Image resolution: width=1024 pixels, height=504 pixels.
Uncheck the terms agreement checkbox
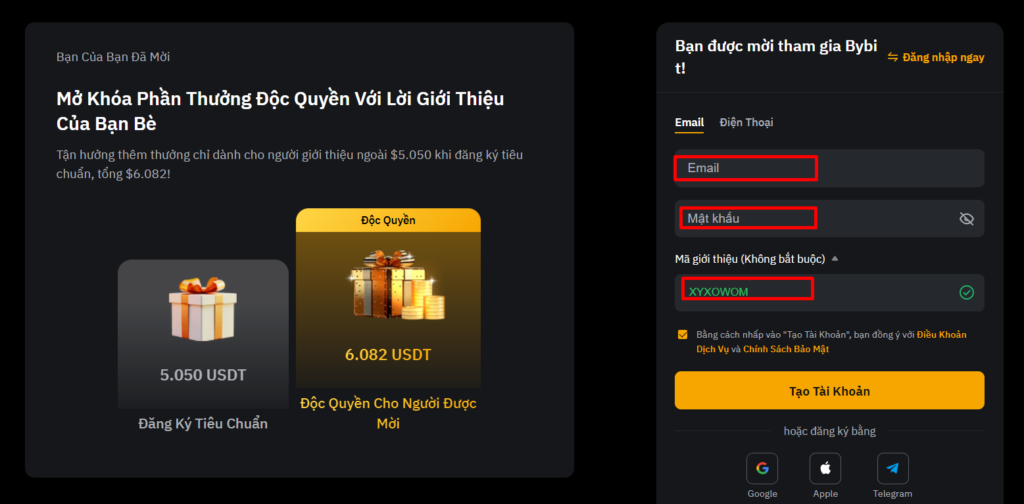(x=682, y=335)
